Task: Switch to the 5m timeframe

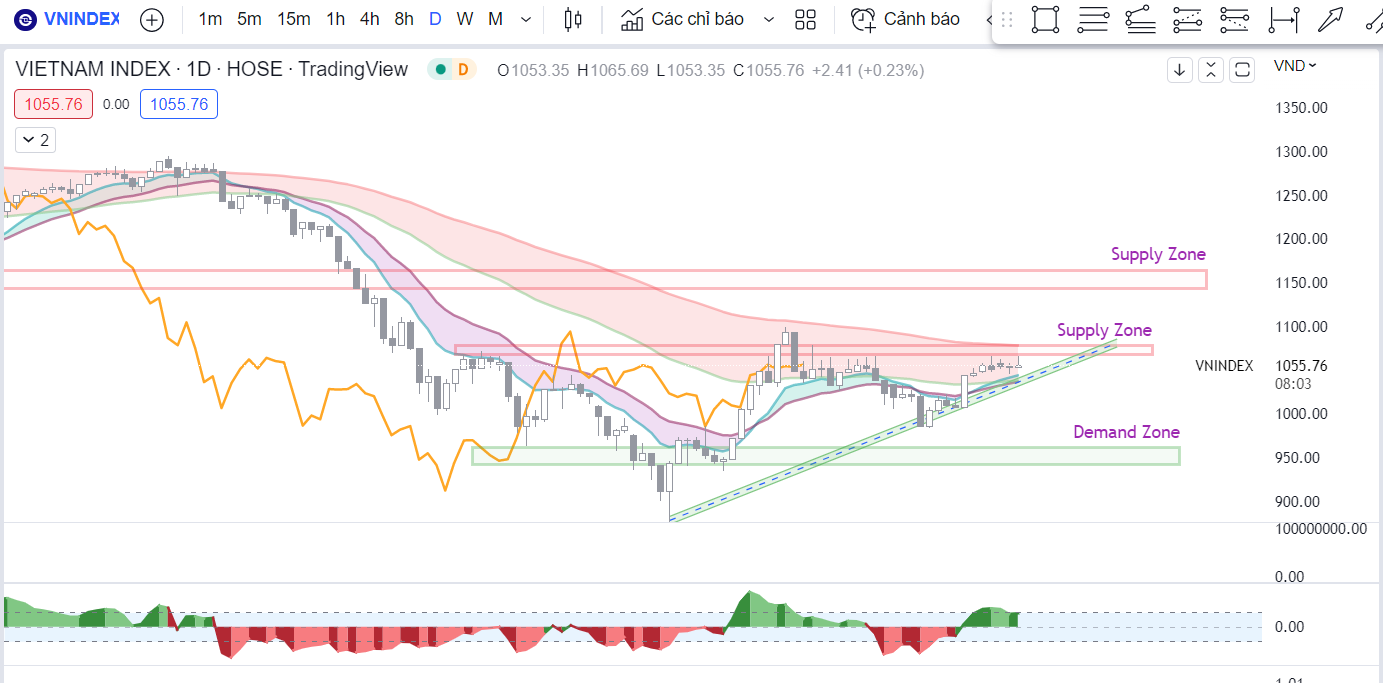Action: point(249,19)
